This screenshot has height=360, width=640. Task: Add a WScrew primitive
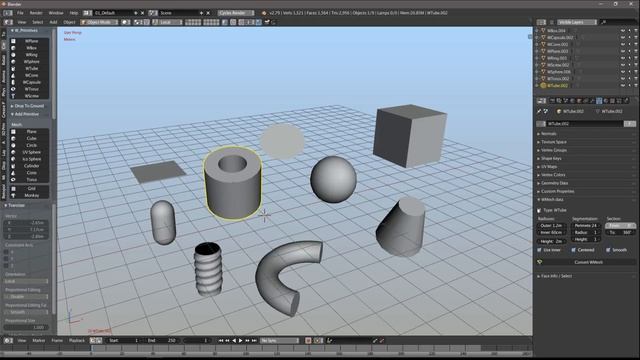(x=29, y=96)
